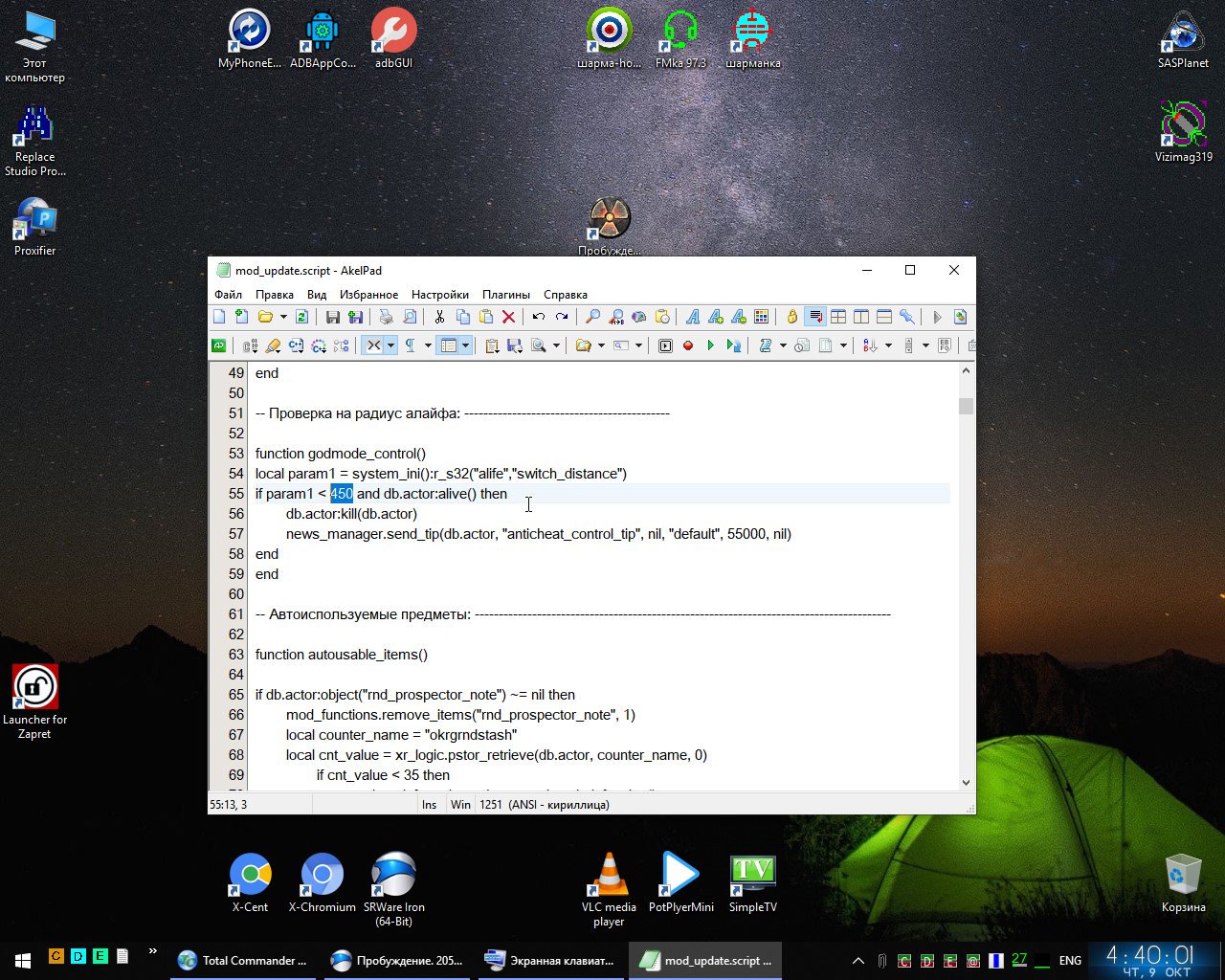Open the Настройки menu

click(x=439, y=295)
